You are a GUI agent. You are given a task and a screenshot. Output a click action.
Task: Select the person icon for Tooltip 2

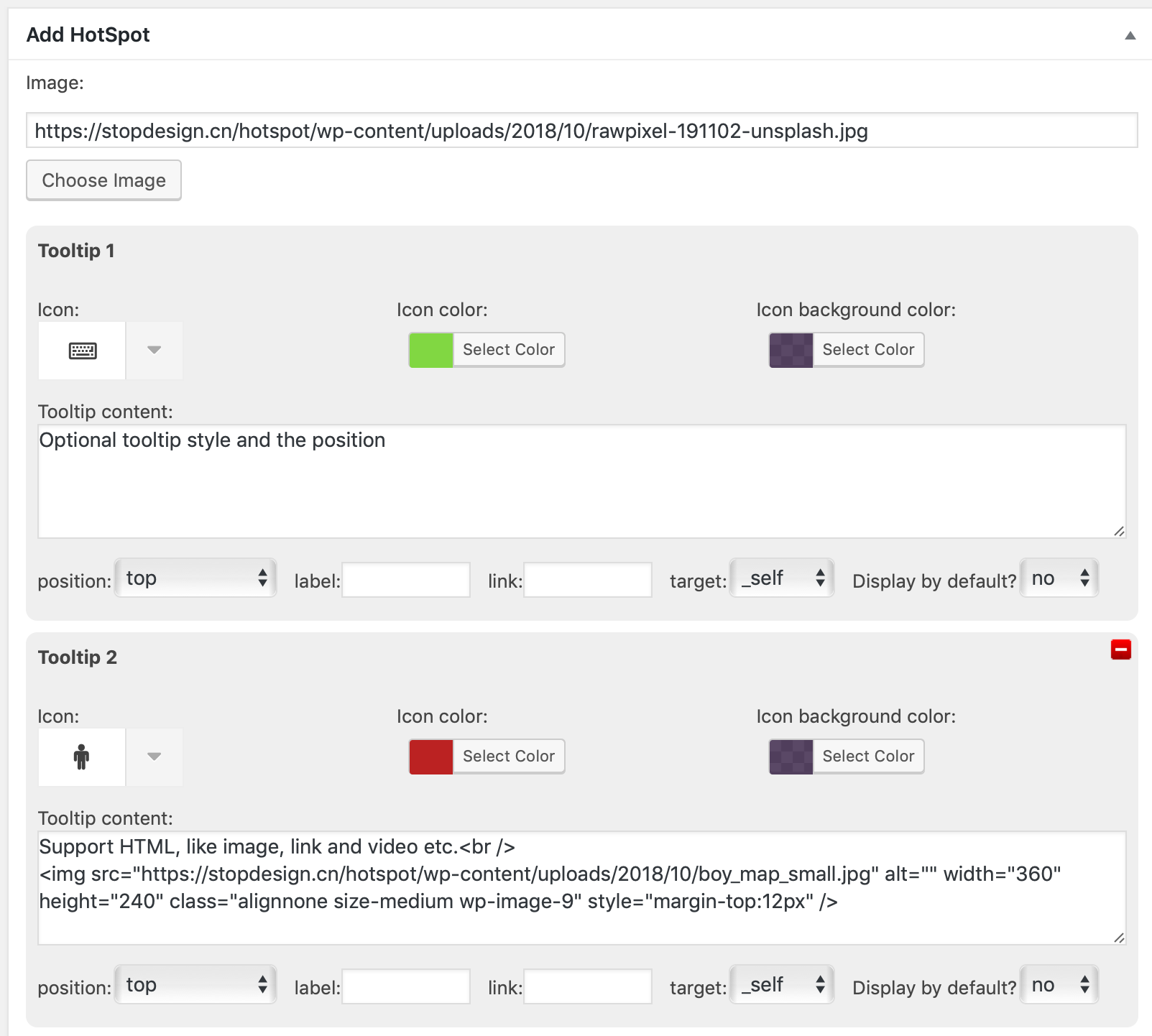coord(82,757)
